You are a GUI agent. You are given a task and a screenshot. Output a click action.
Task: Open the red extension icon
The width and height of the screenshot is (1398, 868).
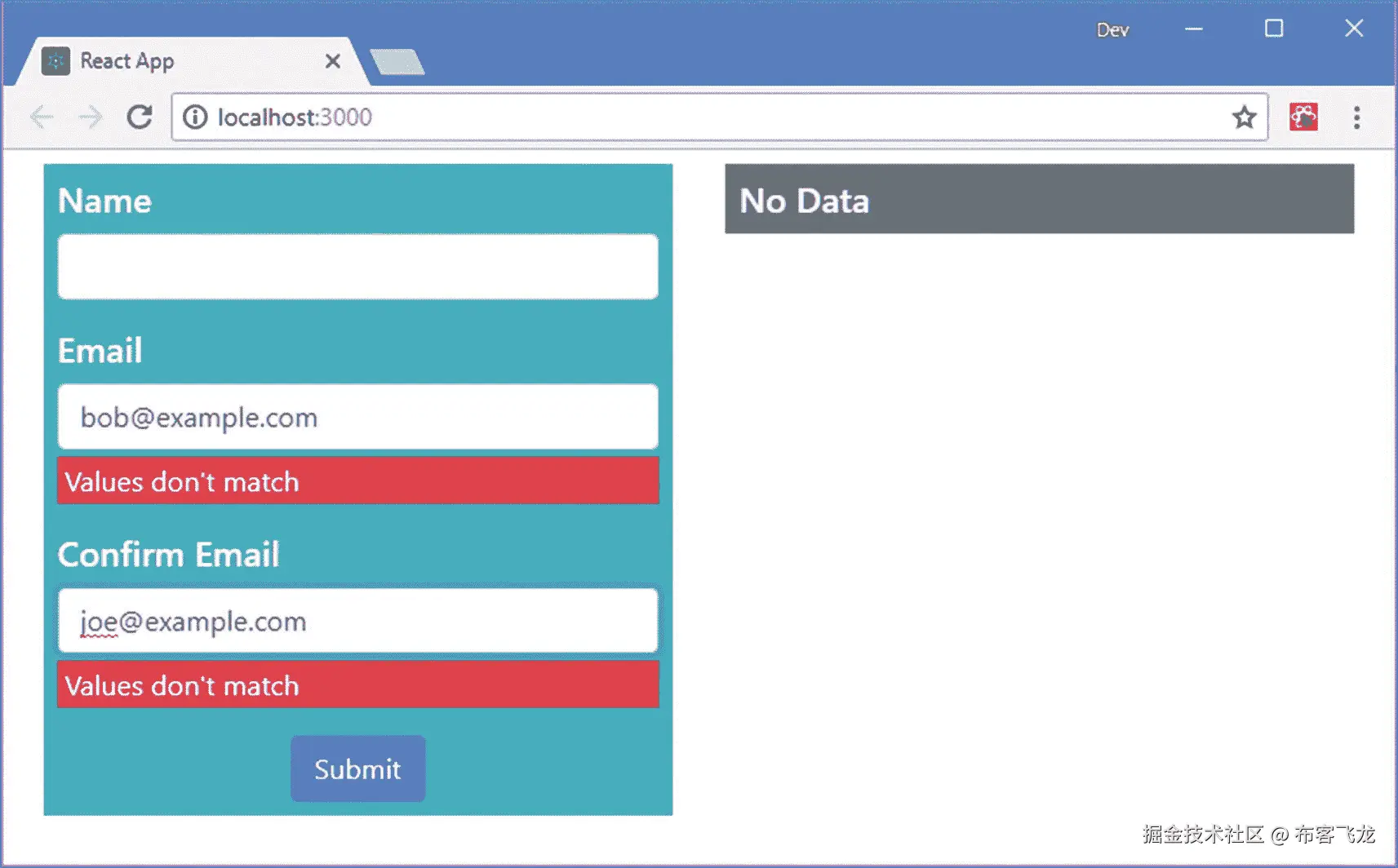(1303, 117)
